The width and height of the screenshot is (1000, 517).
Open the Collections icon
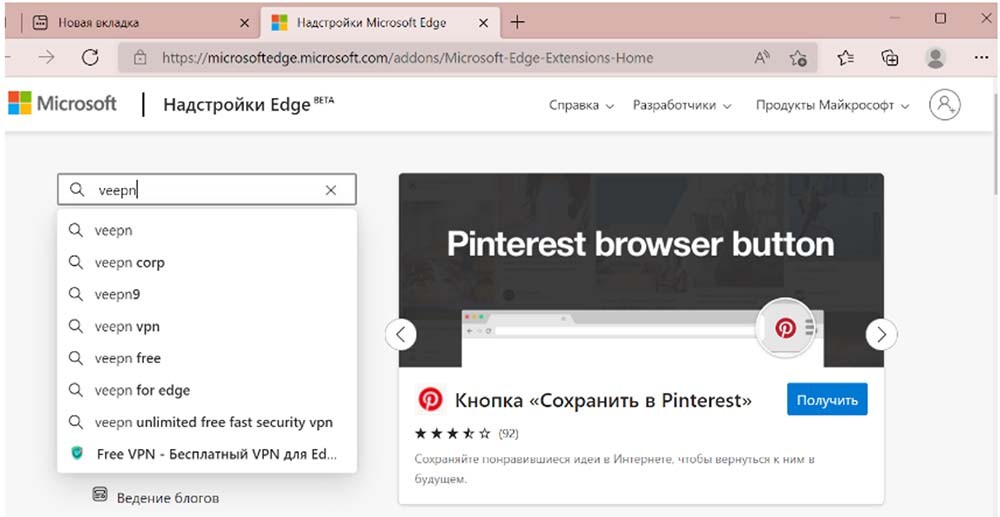890,58
